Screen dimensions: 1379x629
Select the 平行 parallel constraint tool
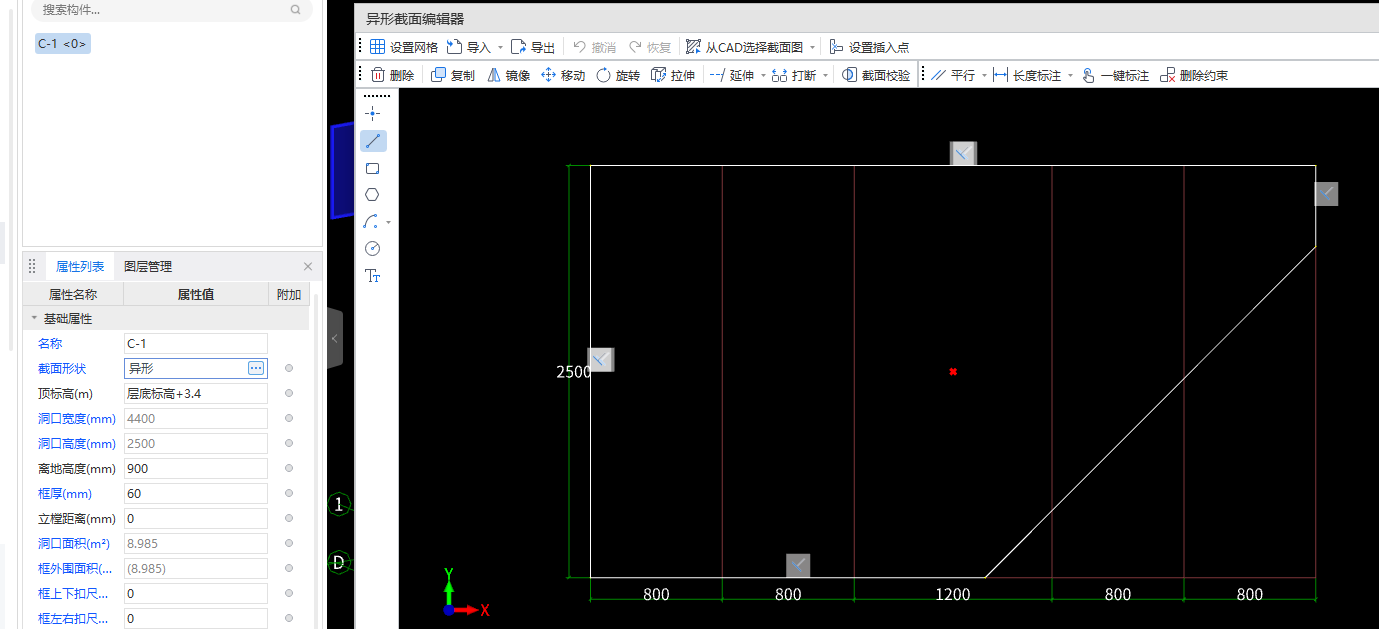(x=953, y=75)
